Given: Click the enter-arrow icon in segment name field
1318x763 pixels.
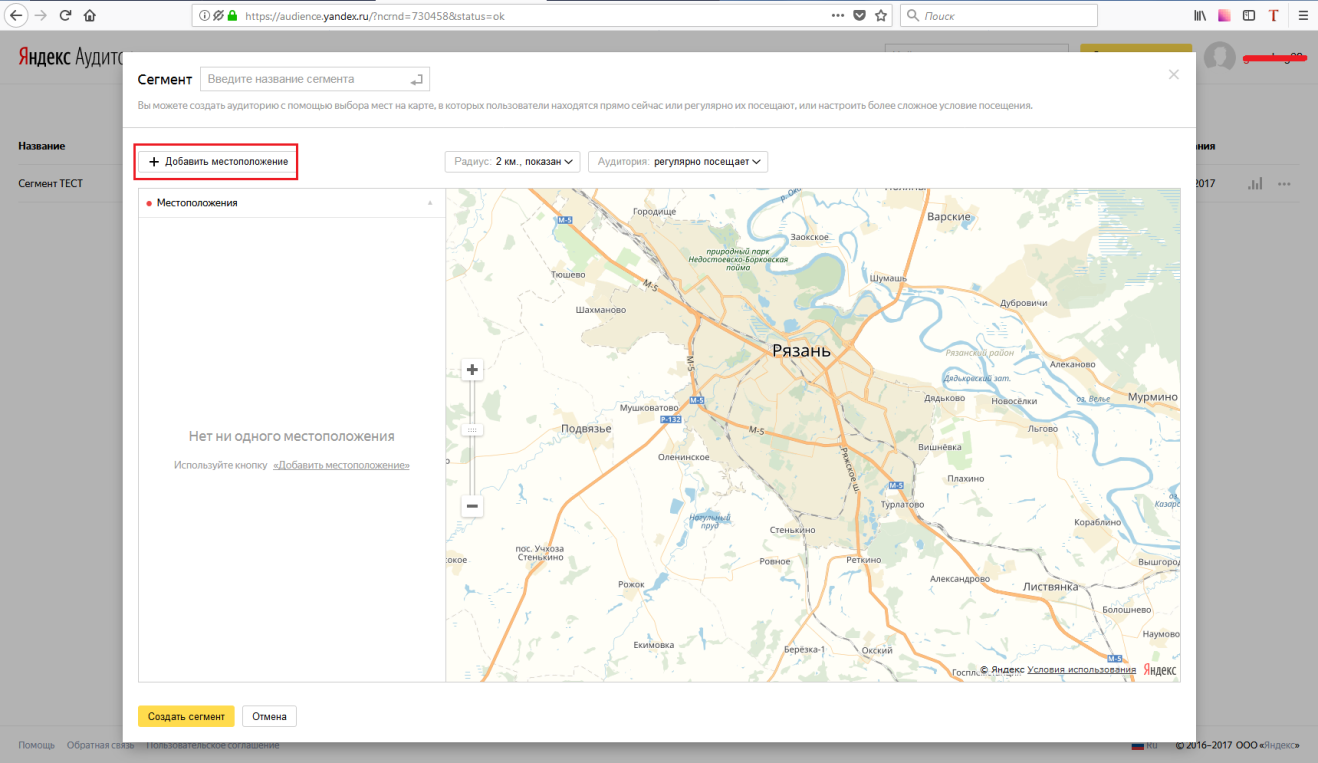Looking at the screenshot, I should 417,79.
